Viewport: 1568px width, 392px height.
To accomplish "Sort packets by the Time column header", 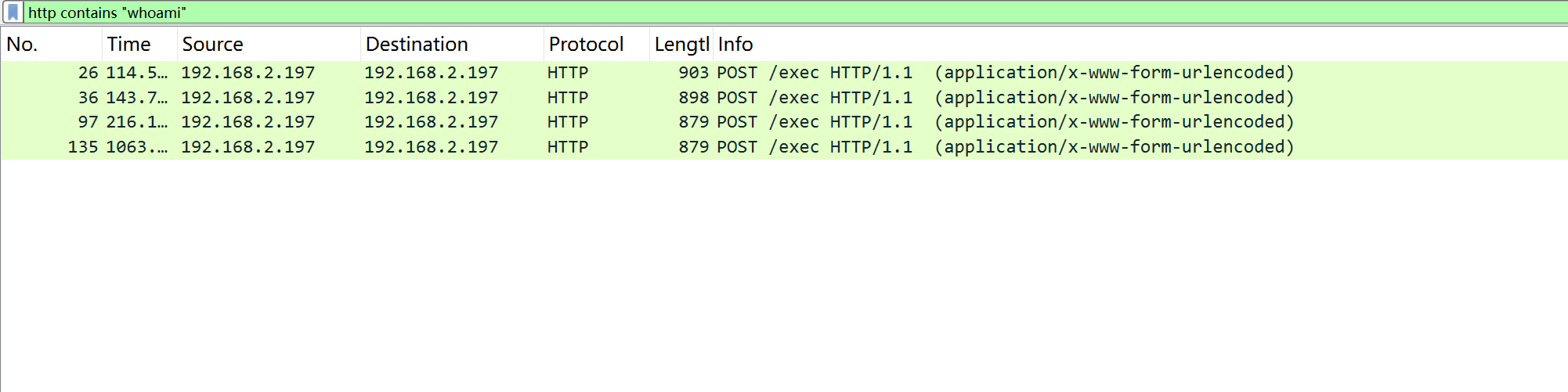I will 128,45.
